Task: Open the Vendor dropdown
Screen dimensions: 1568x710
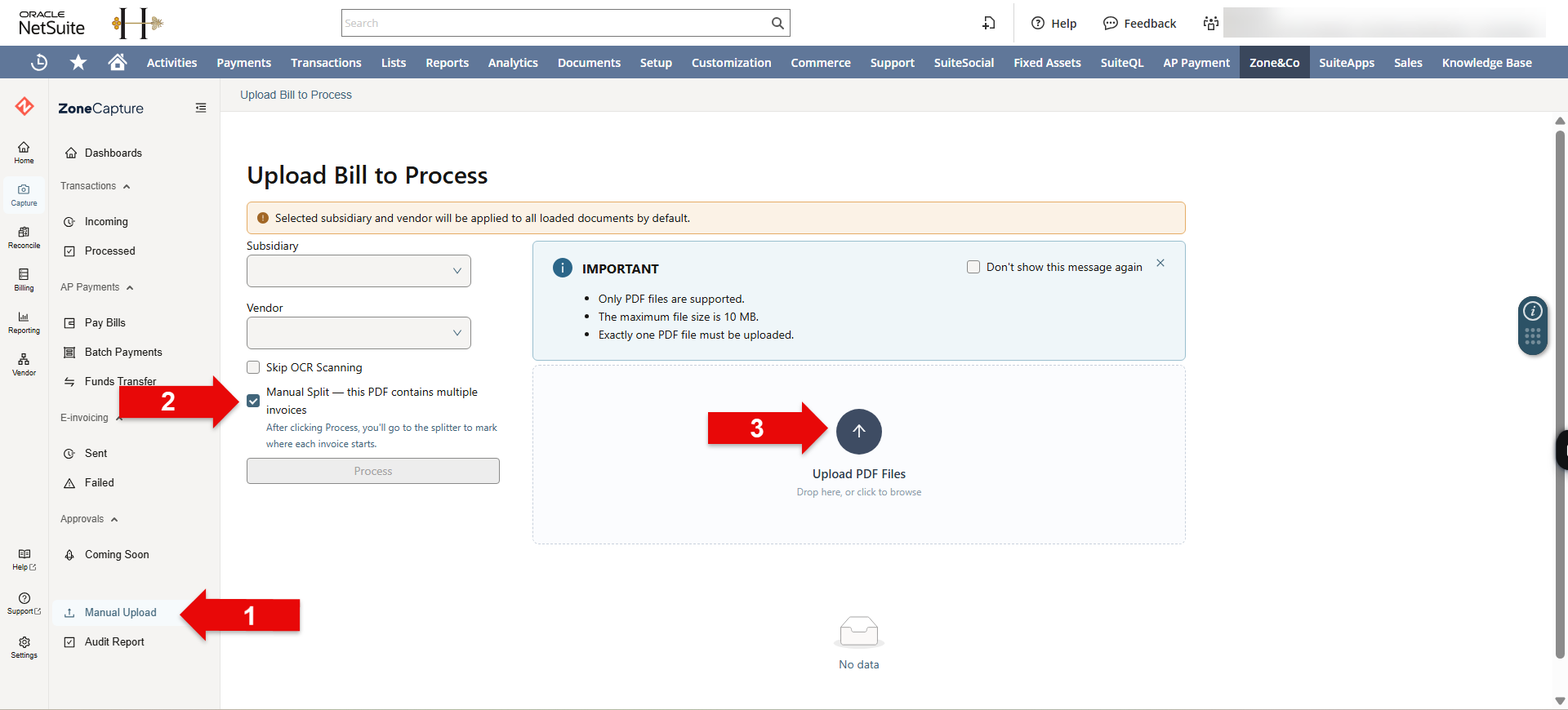Action: pos(359,333)
